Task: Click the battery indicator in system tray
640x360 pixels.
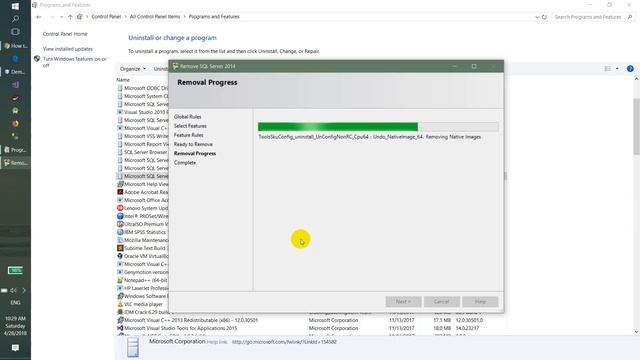Action: pos(15,270)
